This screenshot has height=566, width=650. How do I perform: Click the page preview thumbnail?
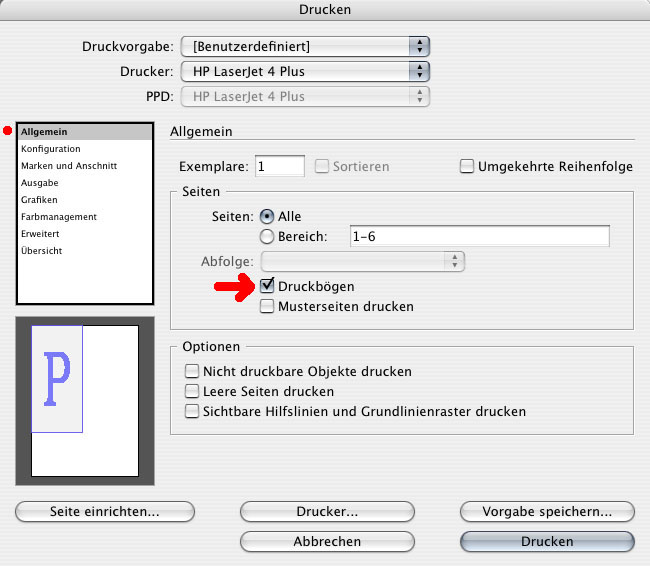[x=84, y=400]
